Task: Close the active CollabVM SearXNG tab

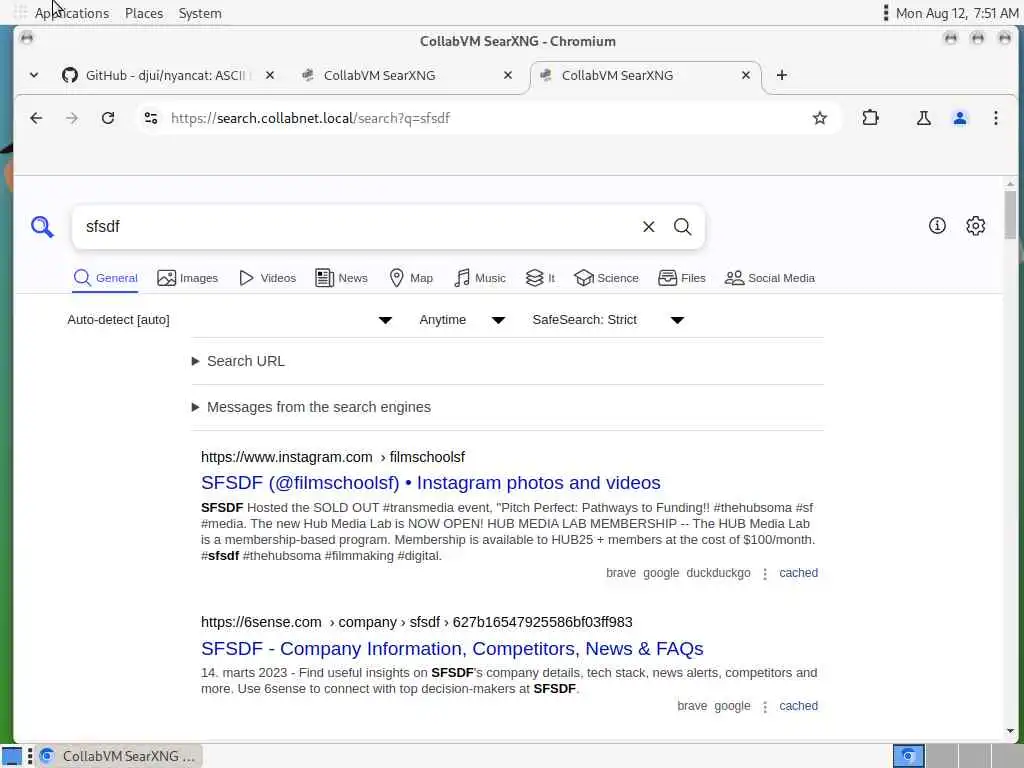Action: coord(746,75)
